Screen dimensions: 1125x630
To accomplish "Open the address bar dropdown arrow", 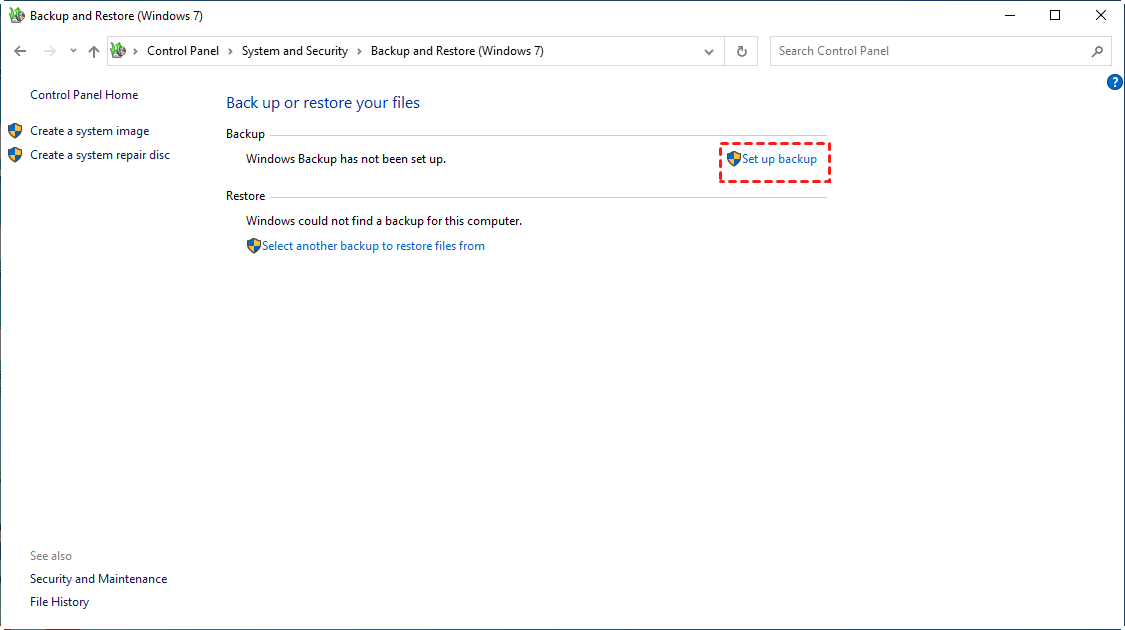I will [709, 50].
